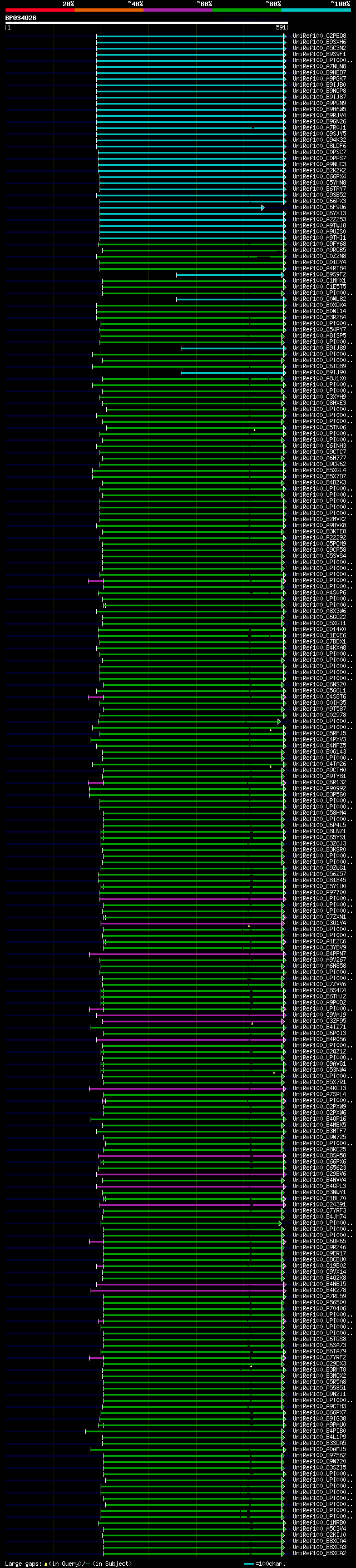356x1568 pixels.
Task: Click hit label UniRef100_B9HED7
Action: tap(319, 72)
